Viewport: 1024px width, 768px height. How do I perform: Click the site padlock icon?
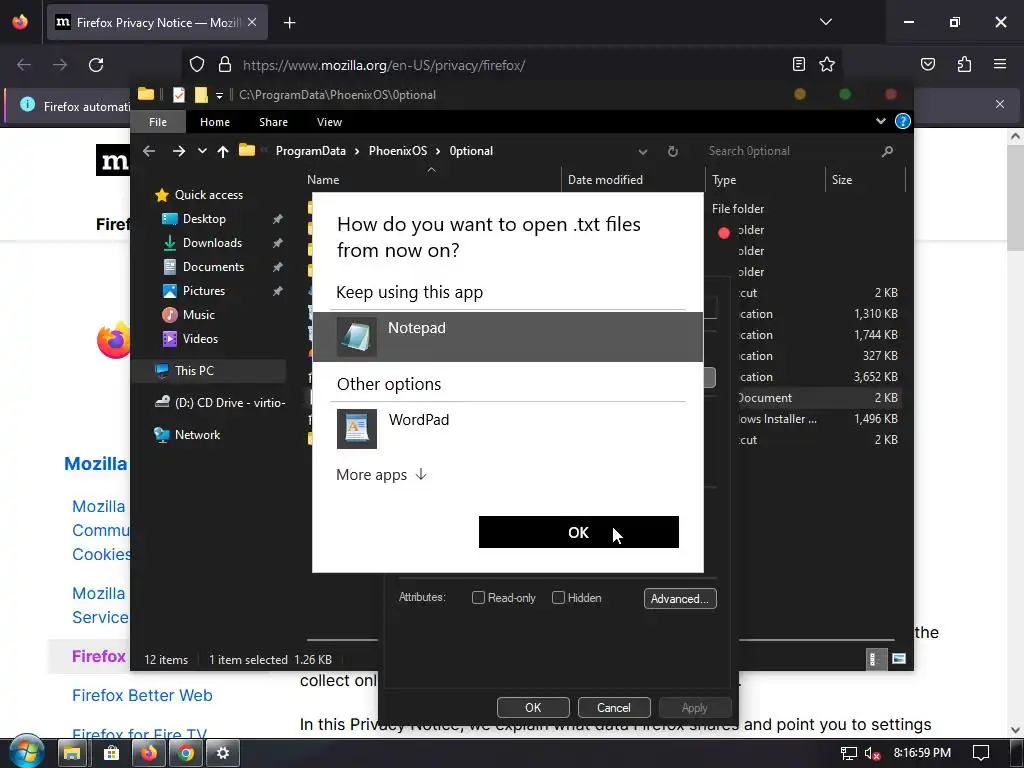pyautogui.click(x=225, y=64)
